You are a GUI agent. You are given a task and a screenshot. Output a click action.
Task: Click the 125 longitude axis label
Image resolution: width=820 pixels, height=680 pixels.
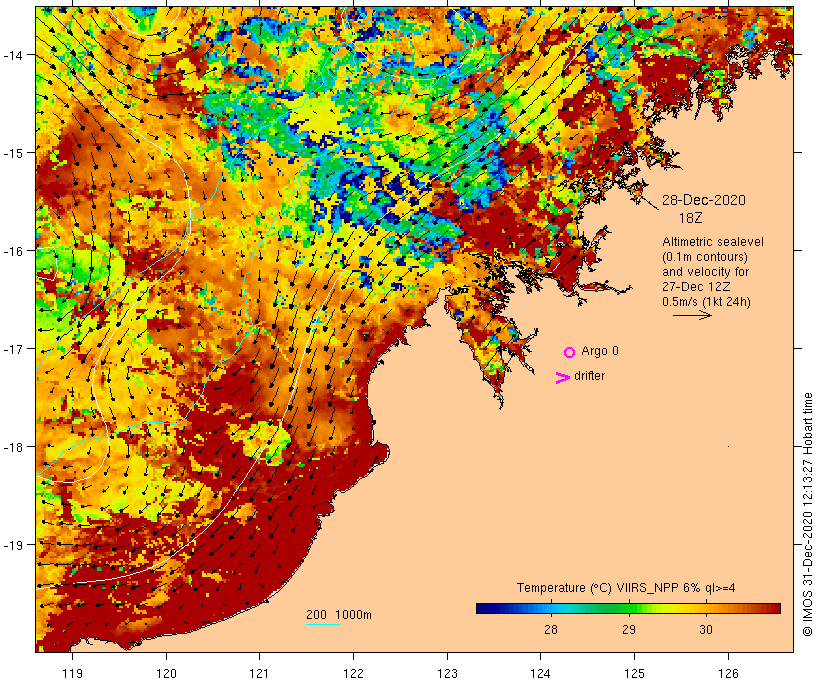click(634, 673)
